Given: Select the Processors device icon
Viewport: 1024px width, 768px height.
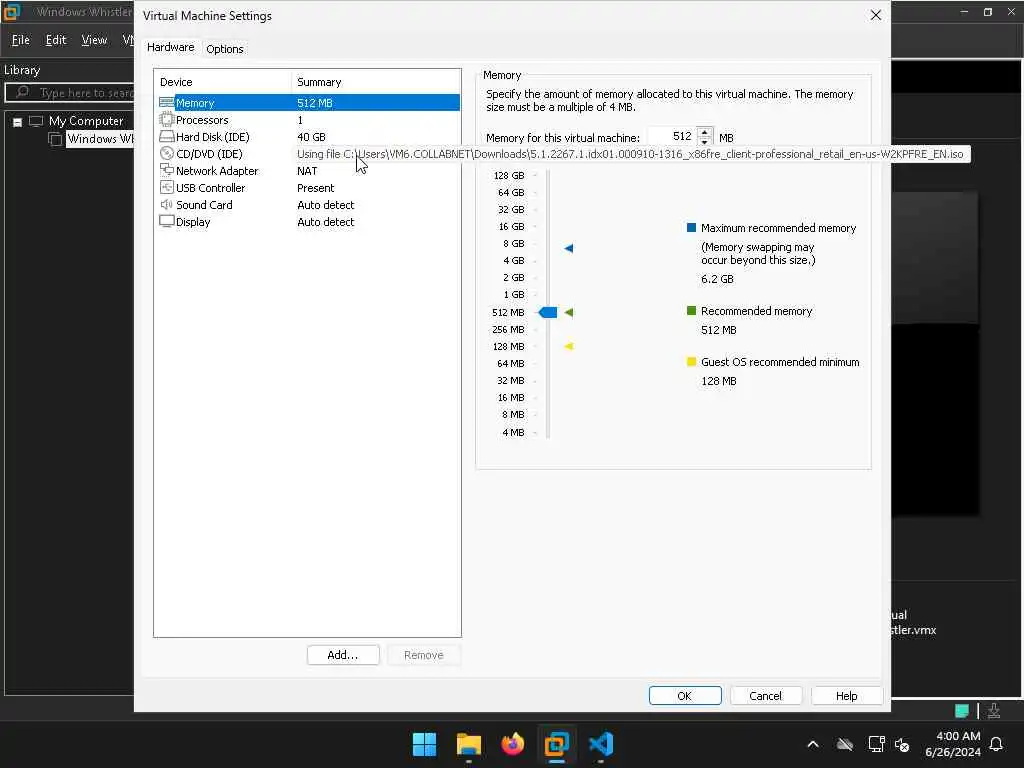Looking at the screenshot, I should point(167,120).
